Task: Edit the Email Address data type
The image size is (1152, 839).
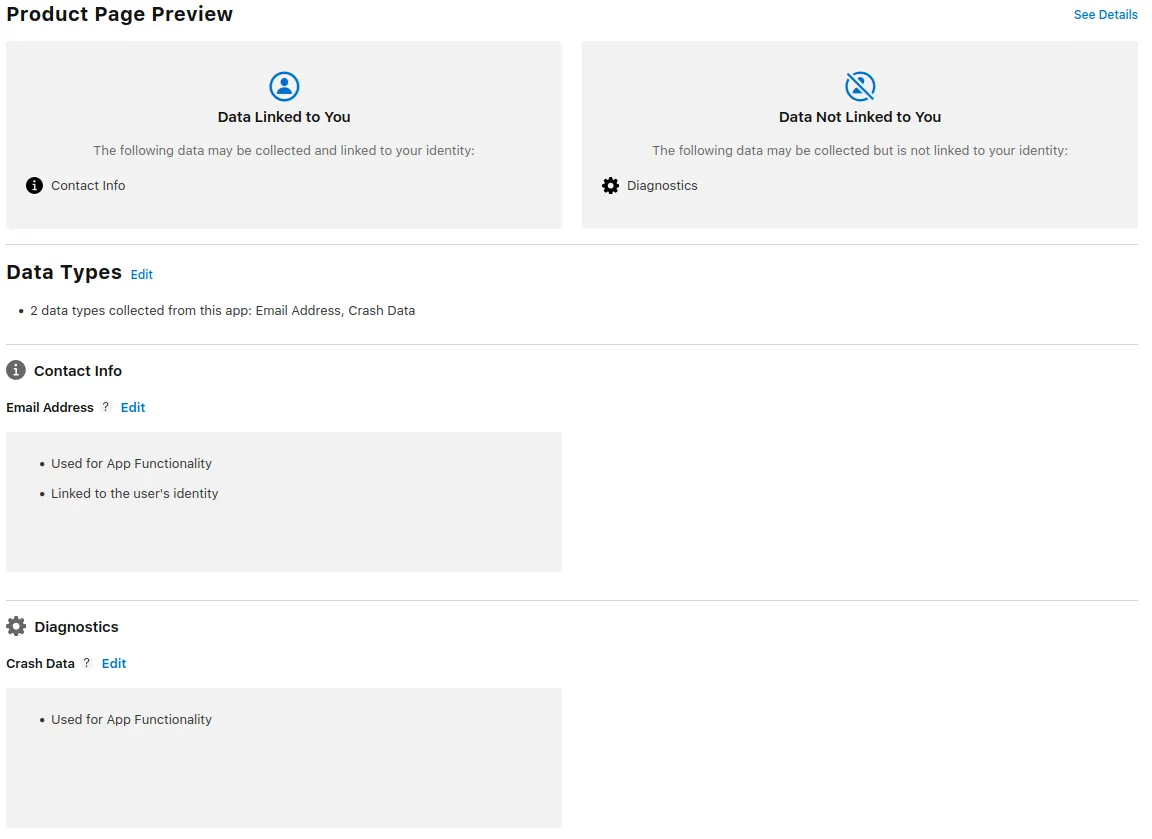Action: click(132, 407)
